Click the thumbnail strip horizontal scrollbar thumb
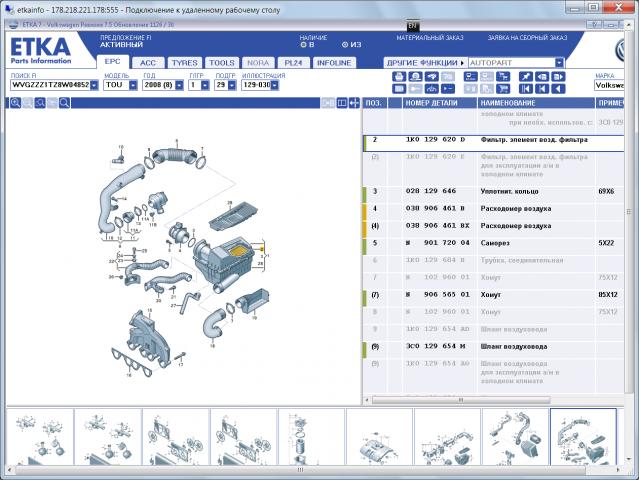The height and width of the screenshot is (480, 639). pyautogui.click(x=300, y=470)
